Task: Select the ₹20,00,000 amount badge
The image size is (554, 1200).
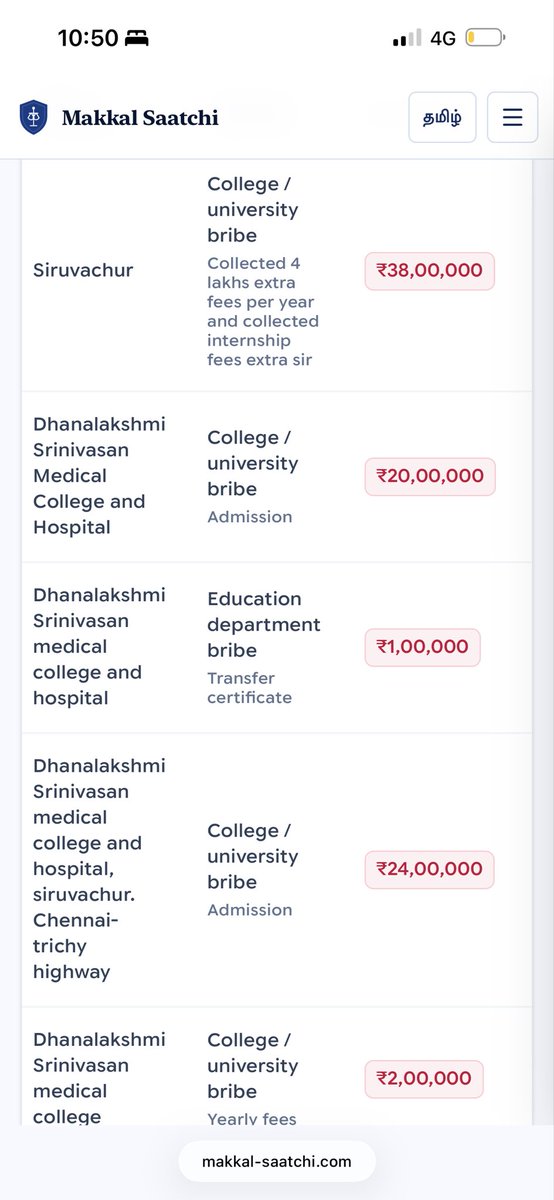Action: coord(430,476)
